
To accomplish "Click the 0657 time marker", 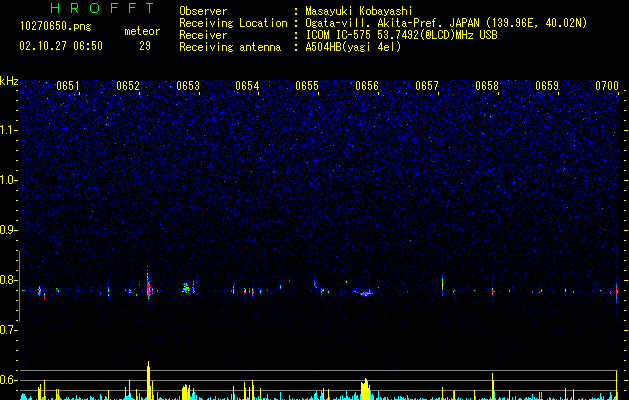I will click(x=427, y=86).
